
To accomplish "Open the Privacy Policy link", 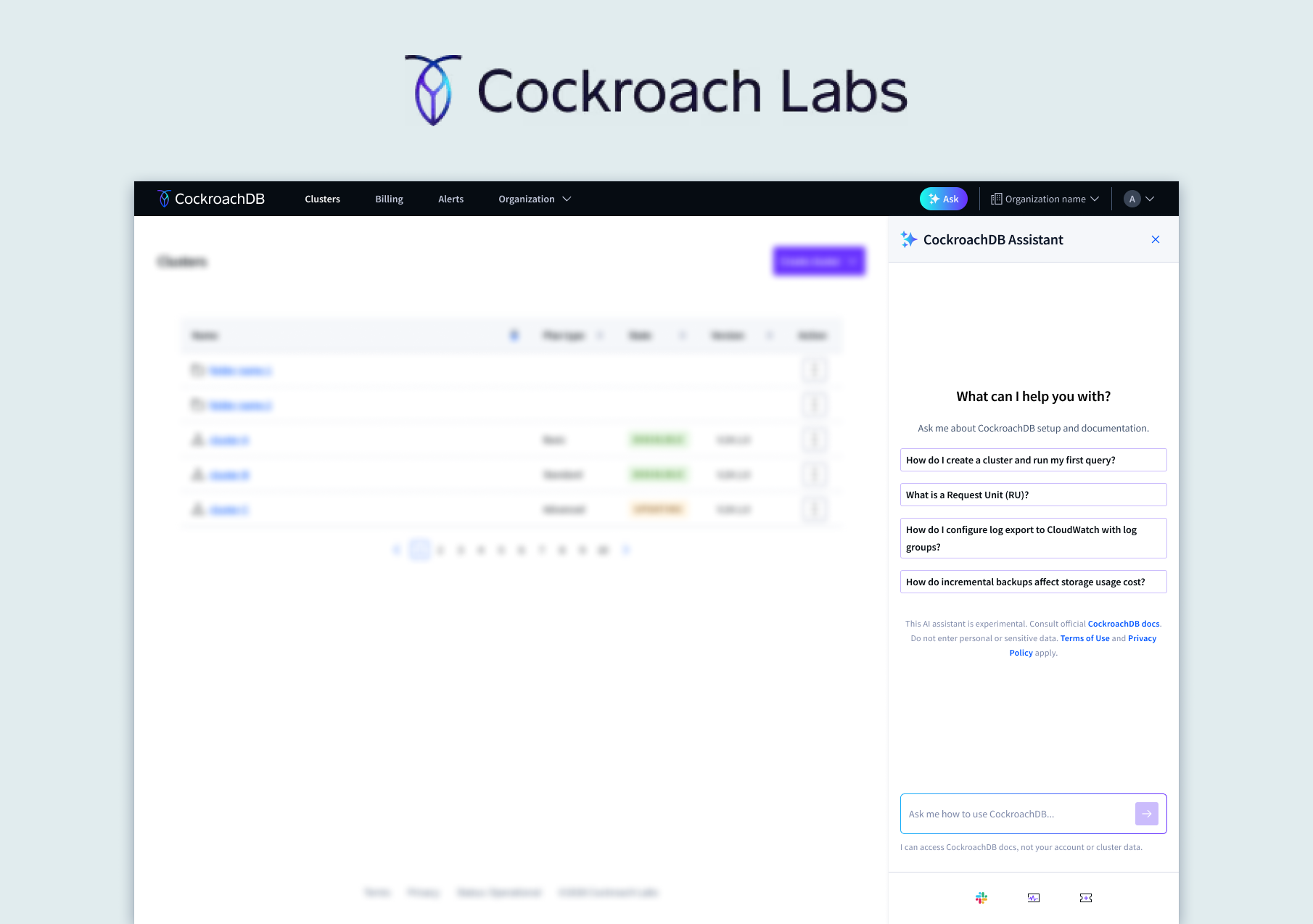I will tap(1142, 638).
